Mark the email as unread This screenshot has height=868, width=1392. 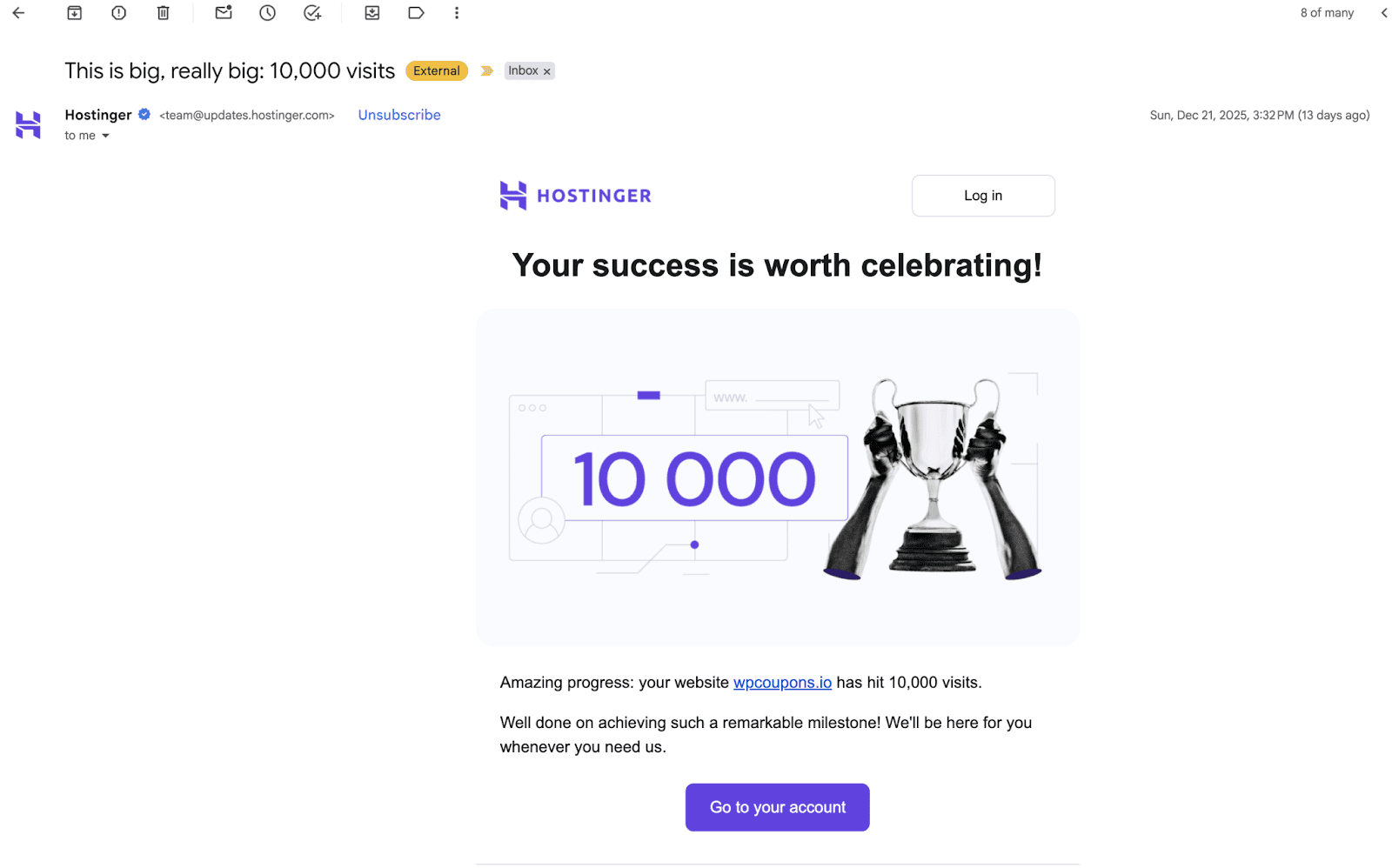pos(223,12)
